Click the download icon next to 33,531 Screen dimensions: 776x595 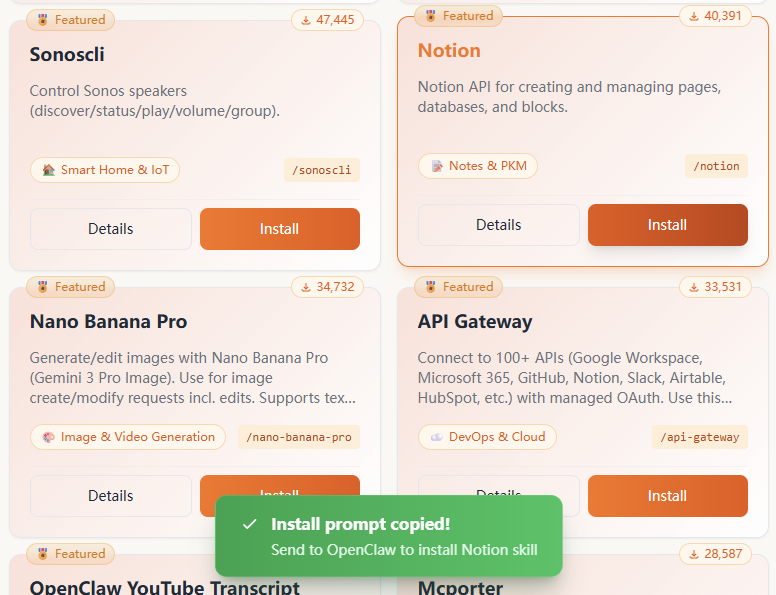pyautogui.click(x=694, y=287)
